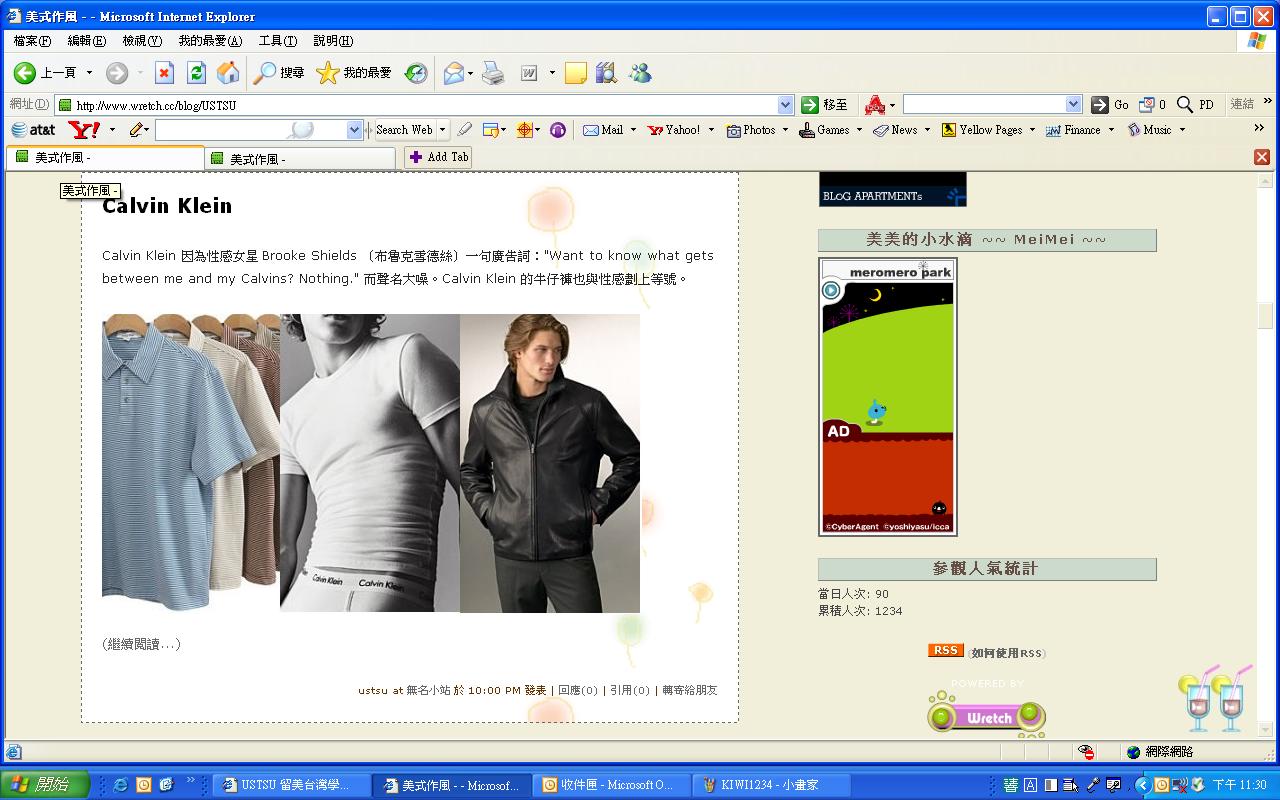Click the Search Web button
This screenshot has height=800, width=1280.
(x=404, y=130)
